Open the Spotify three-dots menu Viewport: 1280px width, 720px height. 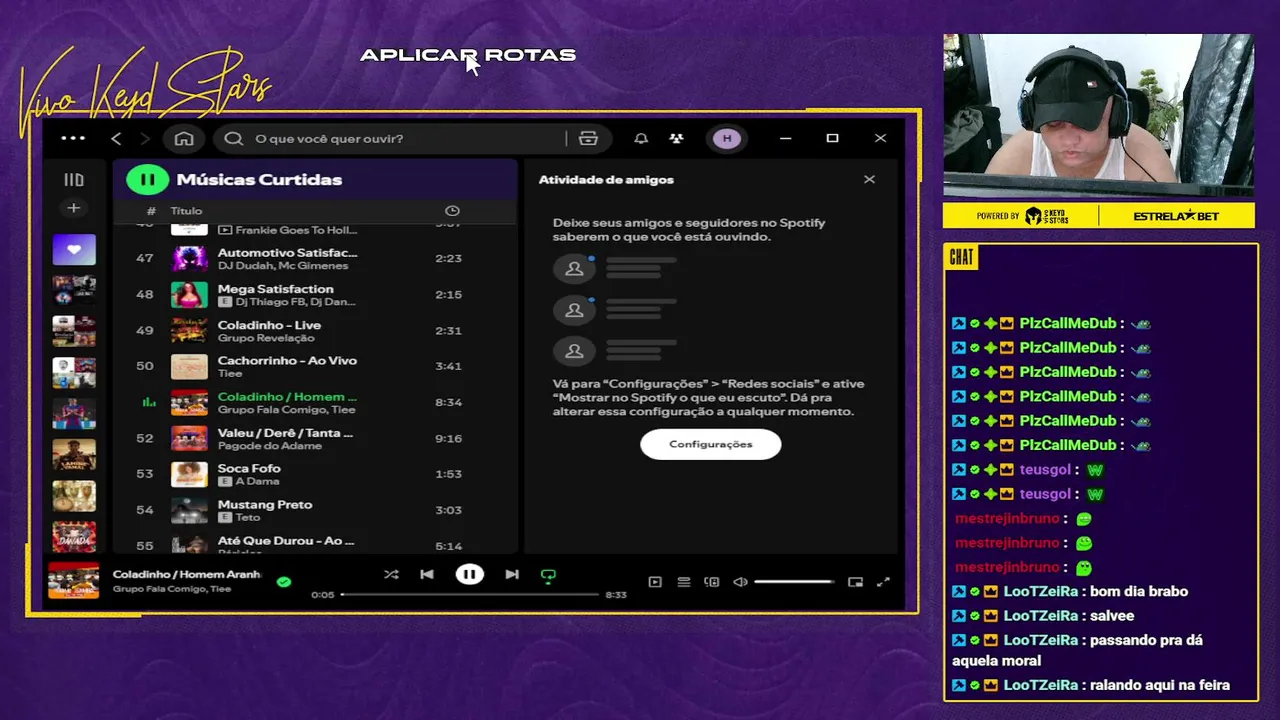click(x=73, y=138)
